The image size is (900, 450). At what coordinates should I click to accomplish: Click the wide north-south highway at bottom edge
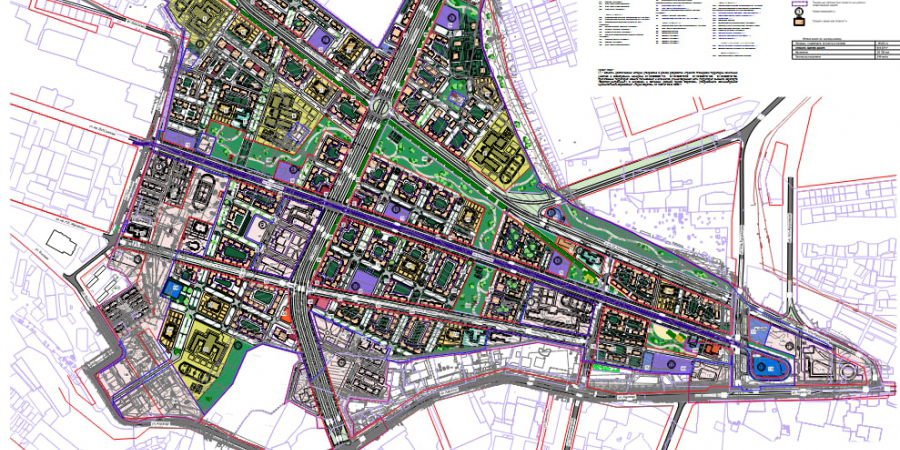[335, 425]
